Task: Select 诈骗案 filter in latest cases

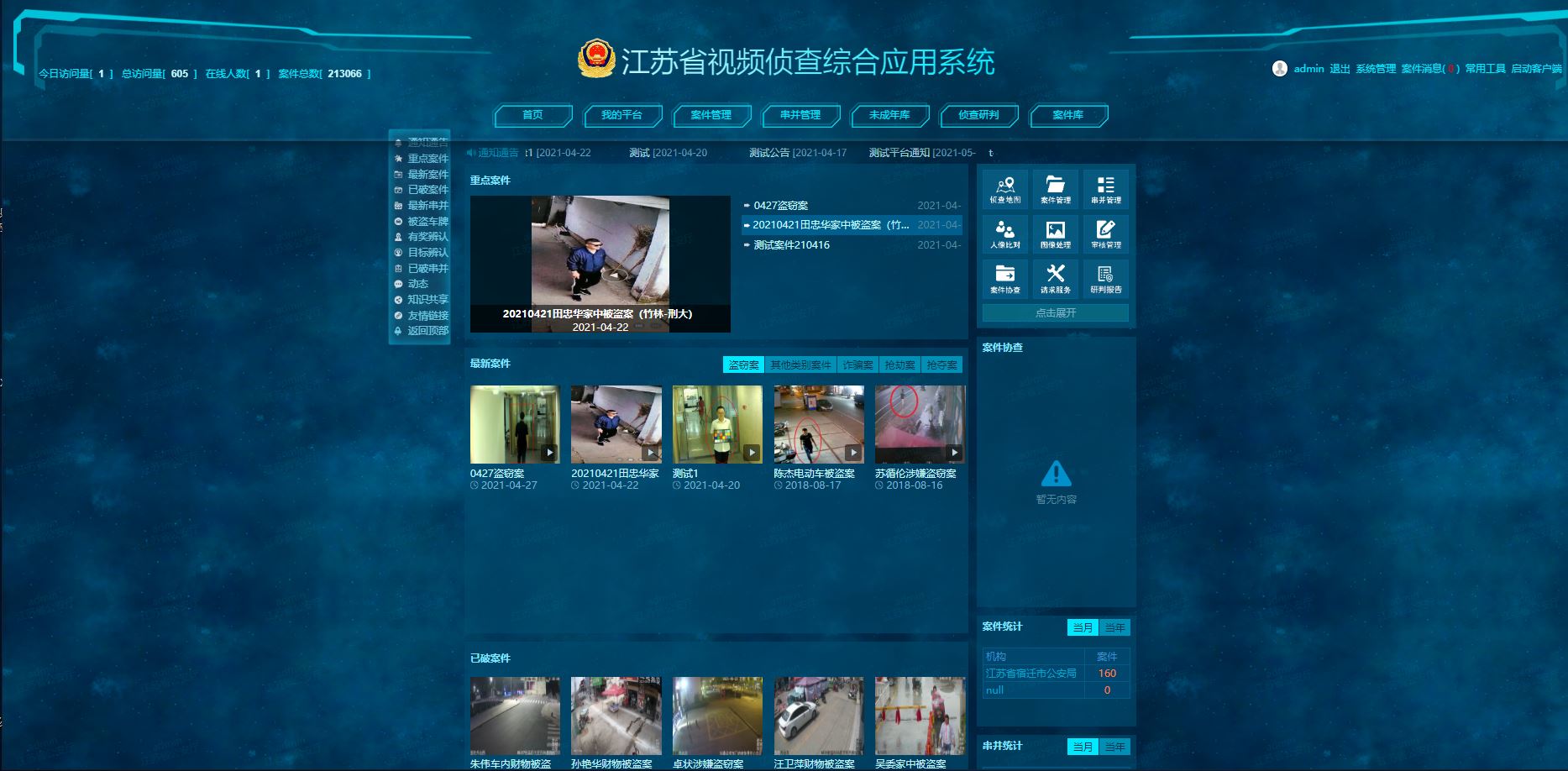Action: click(857, 365)
